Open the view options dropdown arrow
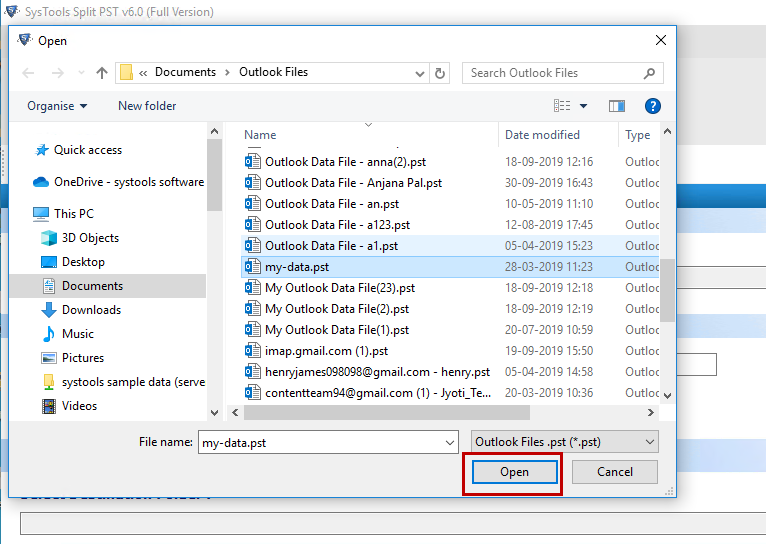Viewport: 766px width, 544px height. click(583, 106)
